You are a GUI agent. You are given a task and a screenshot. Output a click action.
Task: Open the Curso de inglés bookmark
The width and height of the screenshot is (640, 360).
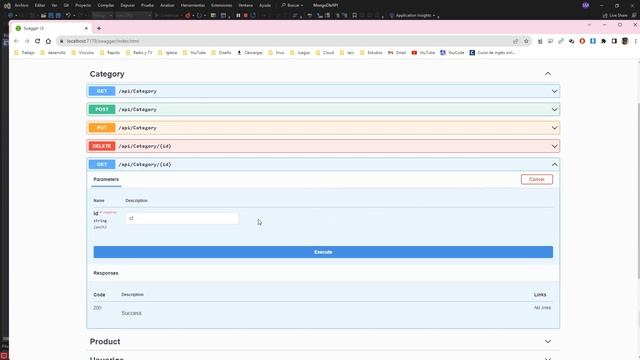tap(493, 53)
